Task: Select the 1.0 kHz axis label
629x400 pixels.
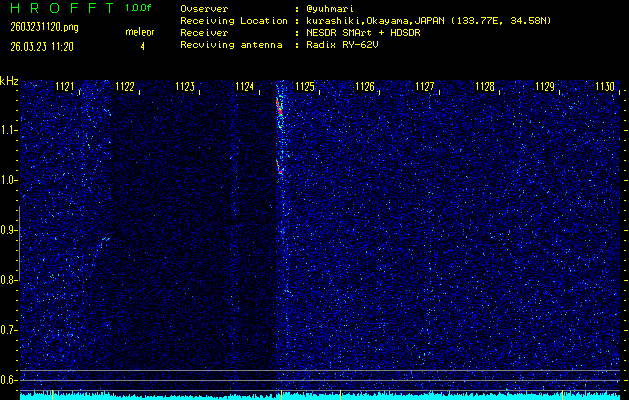Action: click(9, 180)
